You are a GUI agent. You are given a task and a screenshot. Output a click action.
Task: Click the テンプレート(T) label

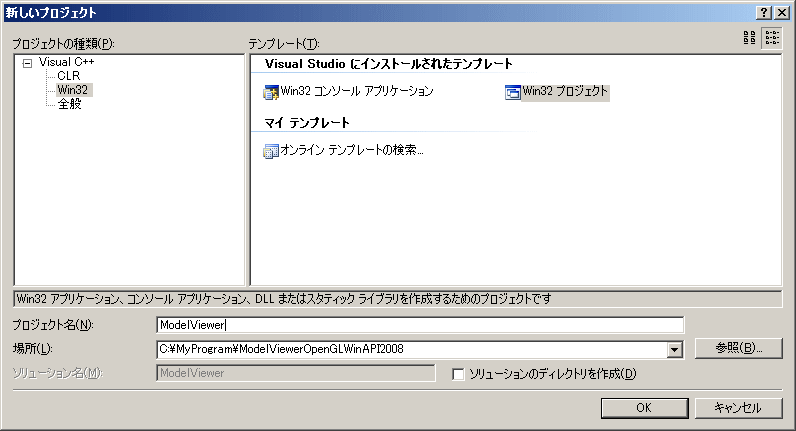click(x=284, y=44)
